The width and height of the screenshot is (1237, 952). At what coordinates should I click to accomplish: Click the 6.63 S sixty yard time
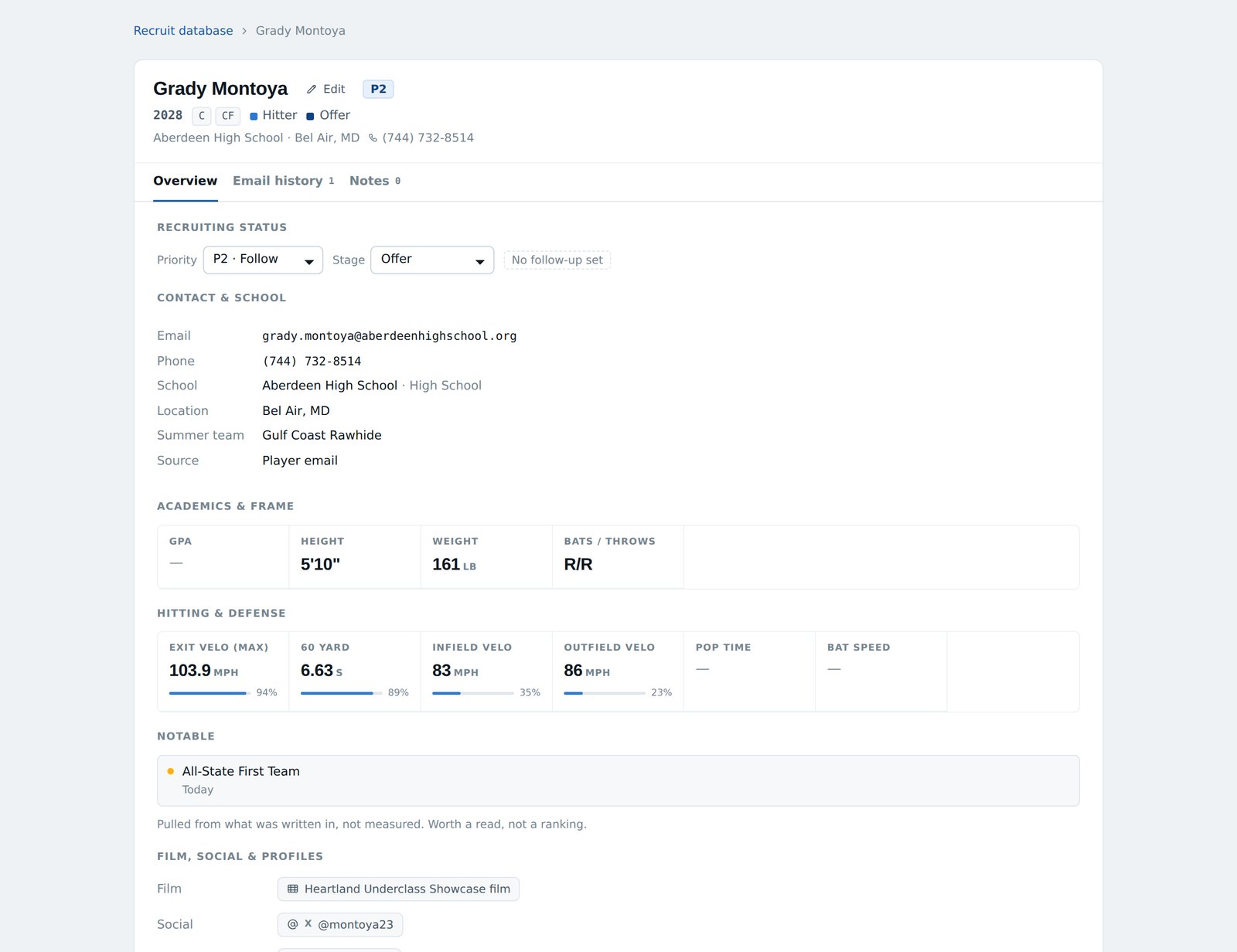click(x=322, y=671)
